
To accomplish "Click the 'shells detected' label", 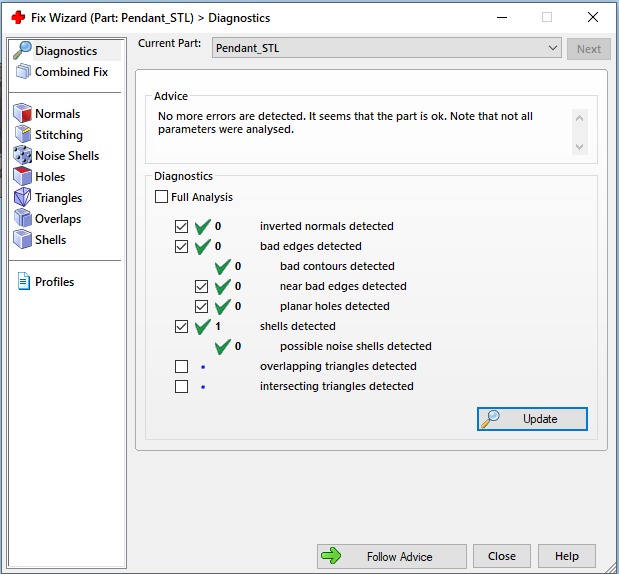I will coord(297,326).
